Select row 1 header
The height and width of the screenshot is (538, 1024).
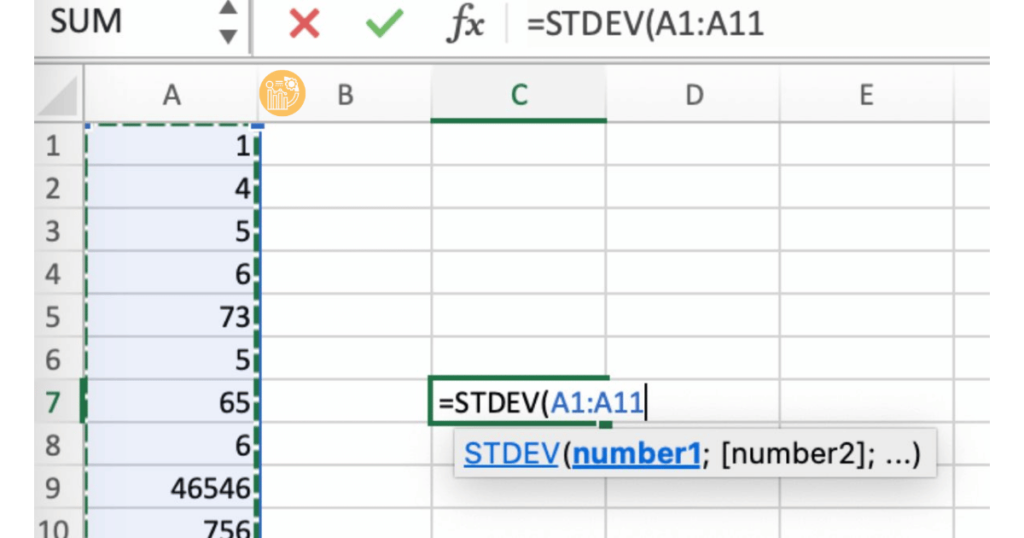[x=53, y=146]
